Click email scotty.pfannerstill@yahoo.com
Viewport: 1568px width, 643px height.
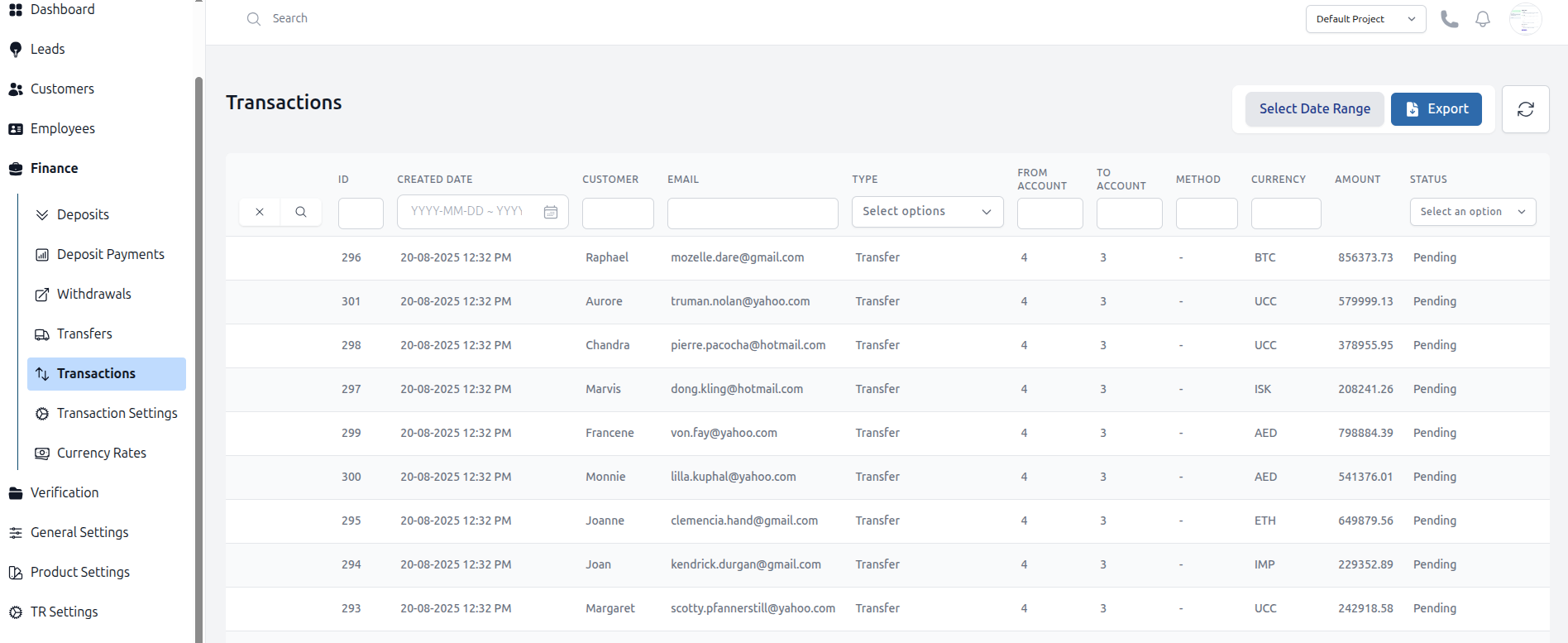753,609
